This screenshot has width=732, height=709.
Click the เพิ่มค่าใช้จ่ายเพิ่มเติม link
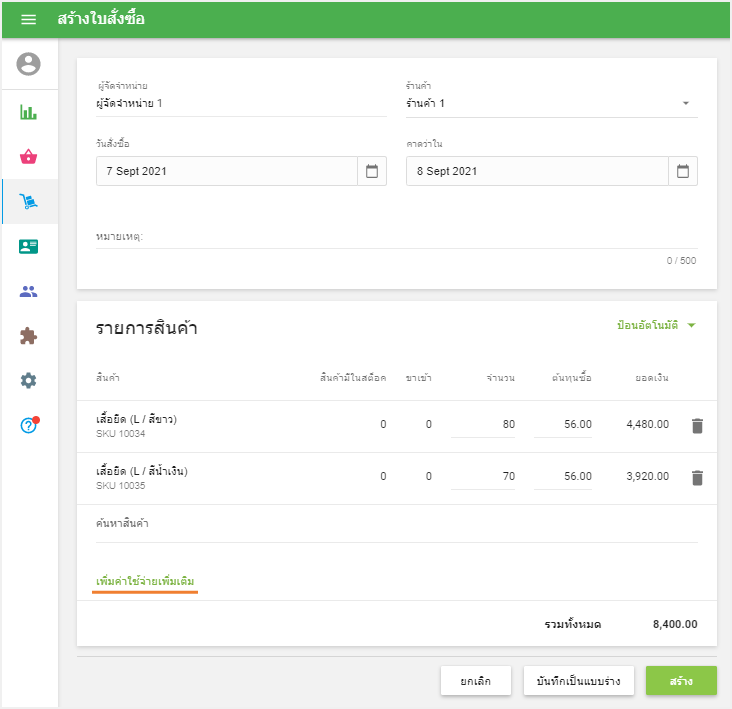tap(145, 581)
